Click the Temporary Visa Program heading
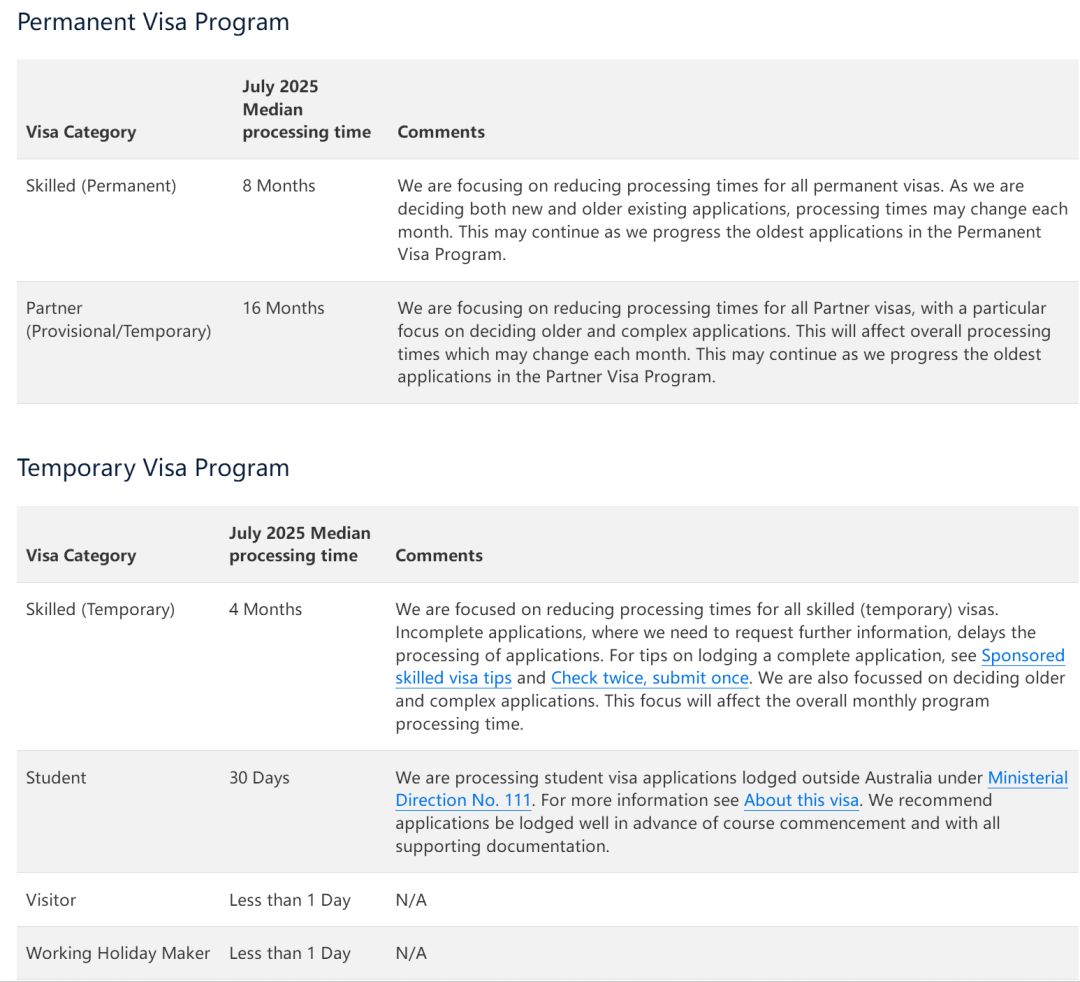 coord(153,468)
